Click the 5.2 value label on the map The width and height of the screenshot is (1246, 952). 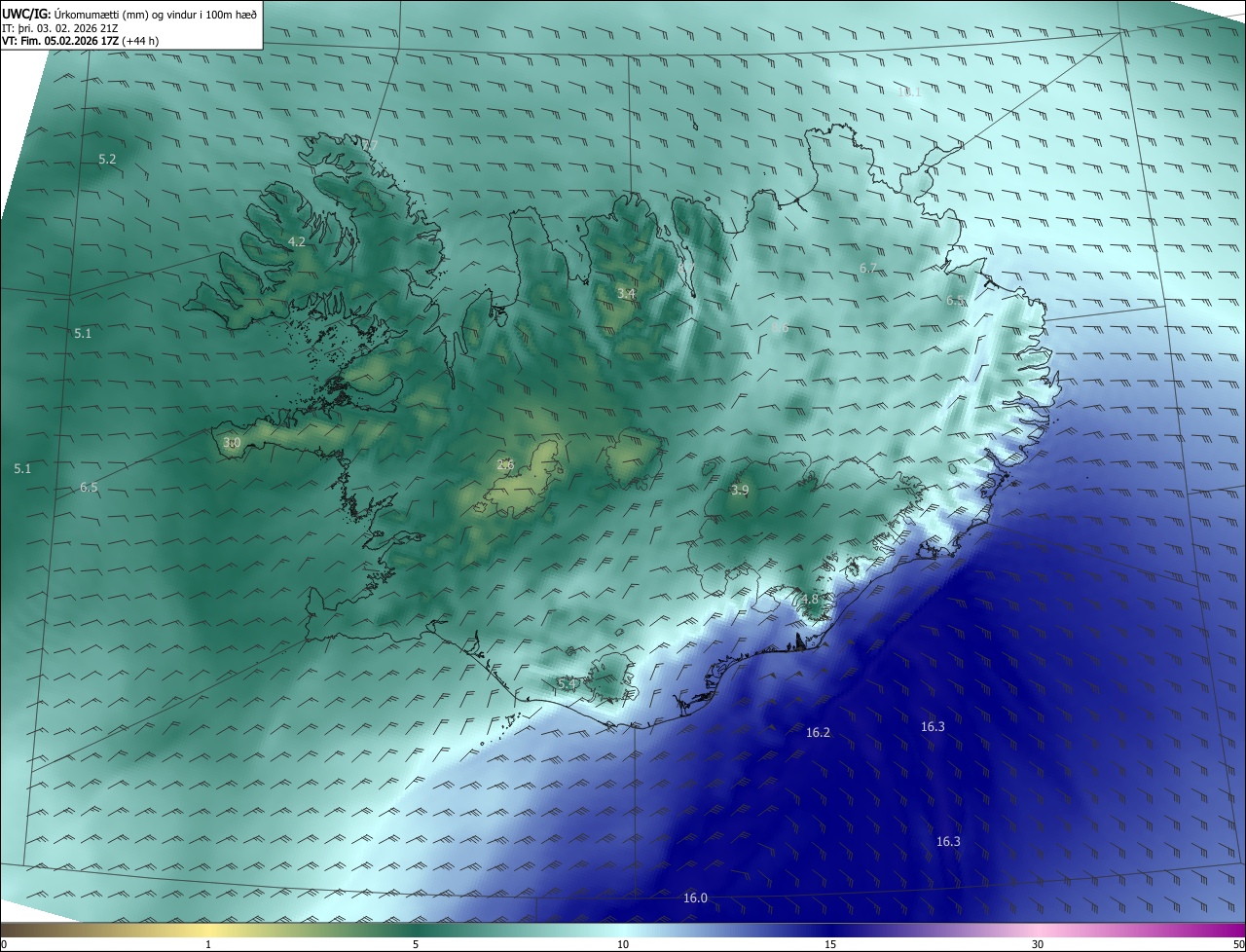(x=107, y=159)
